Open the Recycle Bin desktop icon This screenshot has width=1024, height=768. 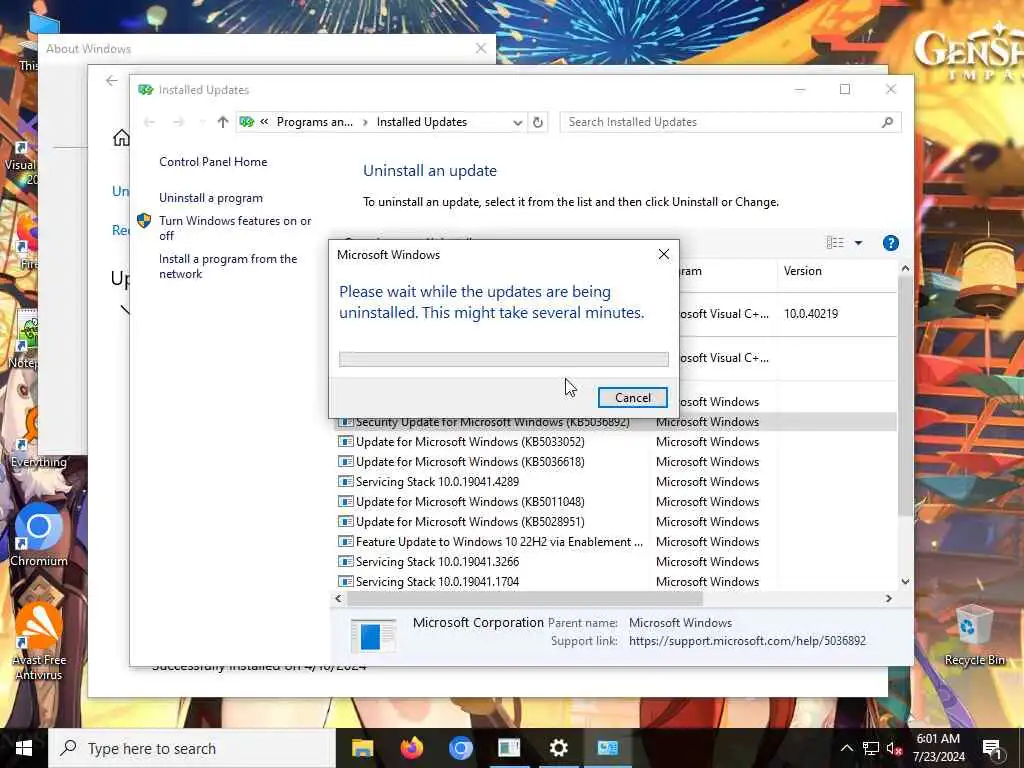pyautogui.click(x=974, y=635)
